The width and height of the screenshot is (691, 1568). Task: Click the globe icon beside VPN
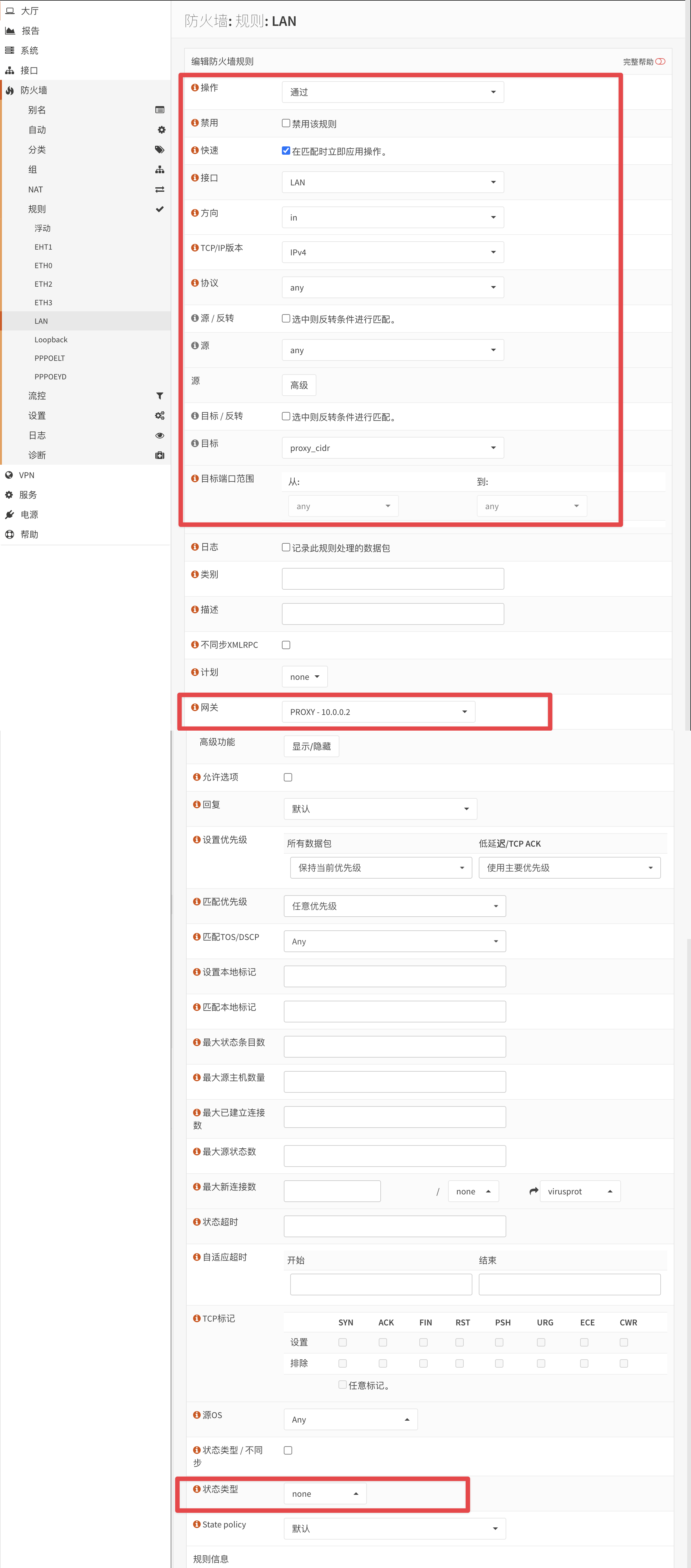click(9, 475)
